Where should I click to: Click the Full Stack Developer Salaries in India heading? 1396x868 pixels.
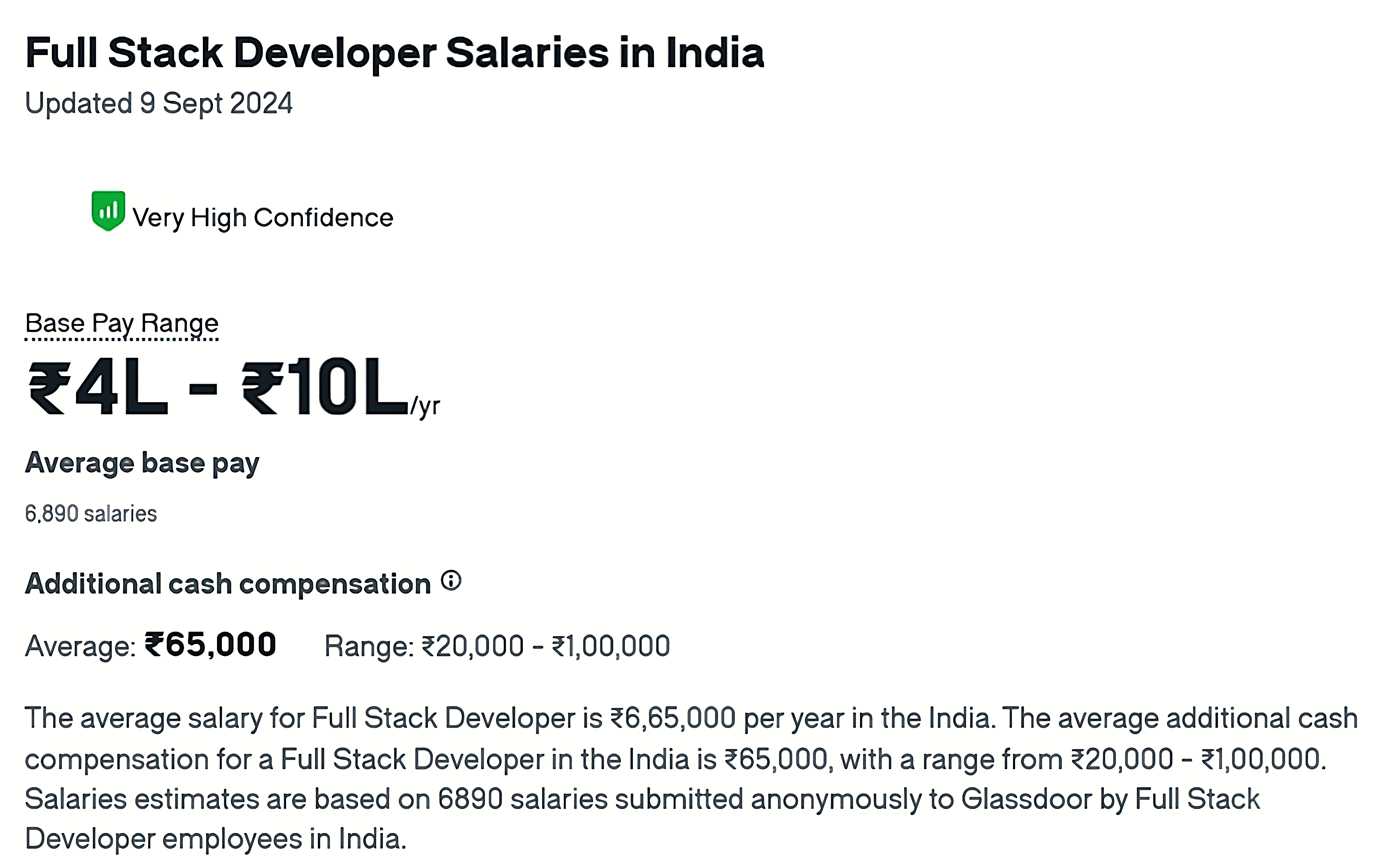(x=395, y=53)
